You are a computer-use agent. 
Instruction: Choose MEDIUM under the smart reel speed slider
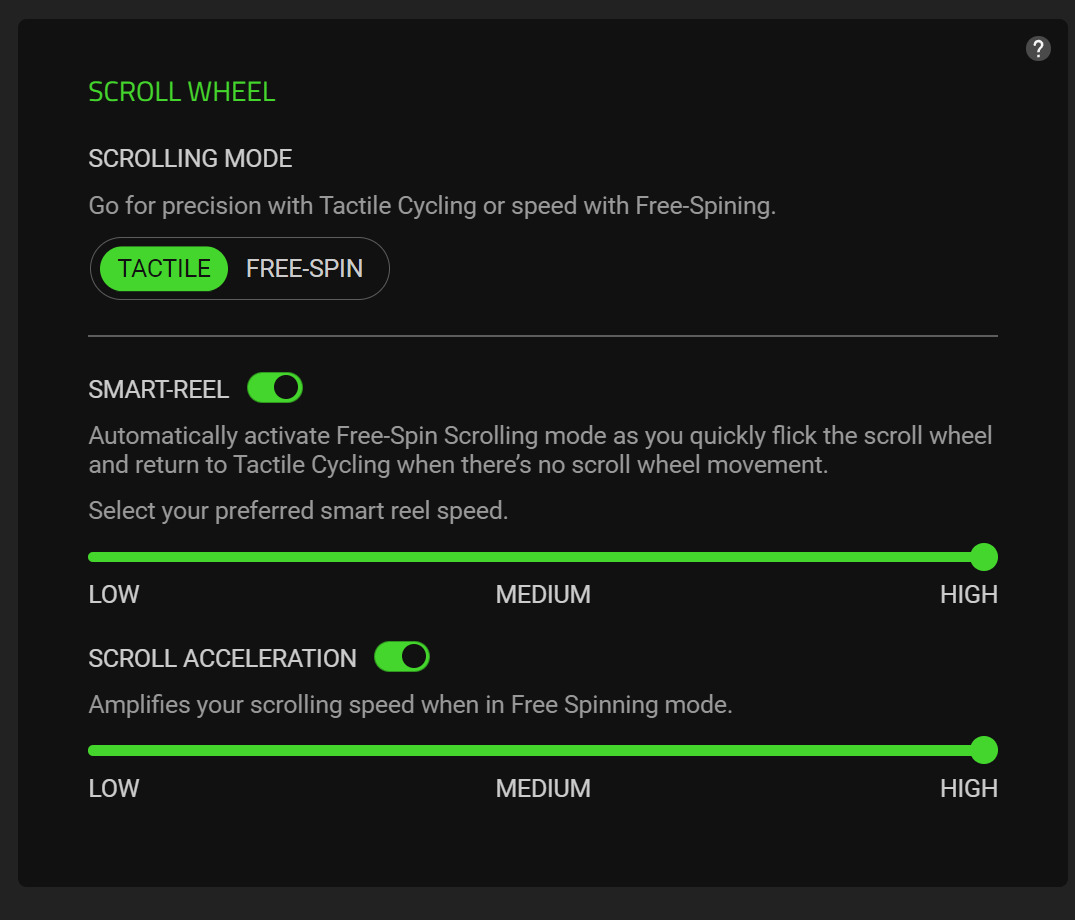tap(543, 595)
